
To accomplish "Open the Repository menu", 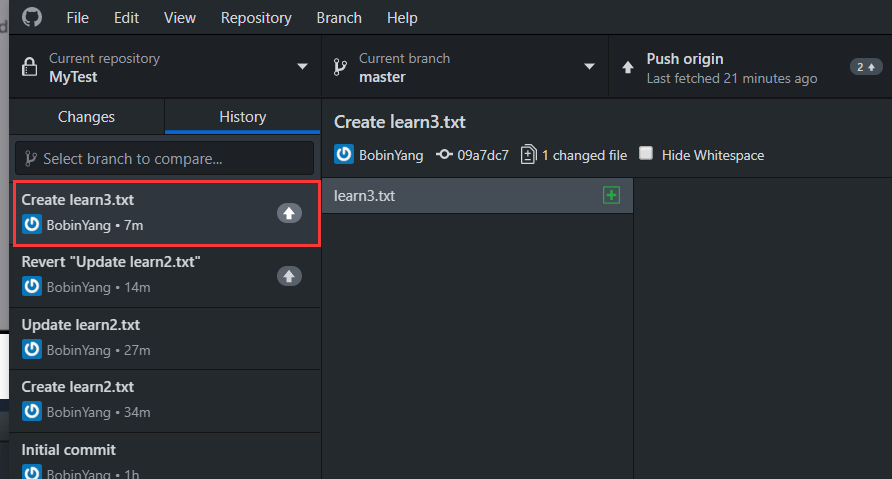I will [256, 18].
